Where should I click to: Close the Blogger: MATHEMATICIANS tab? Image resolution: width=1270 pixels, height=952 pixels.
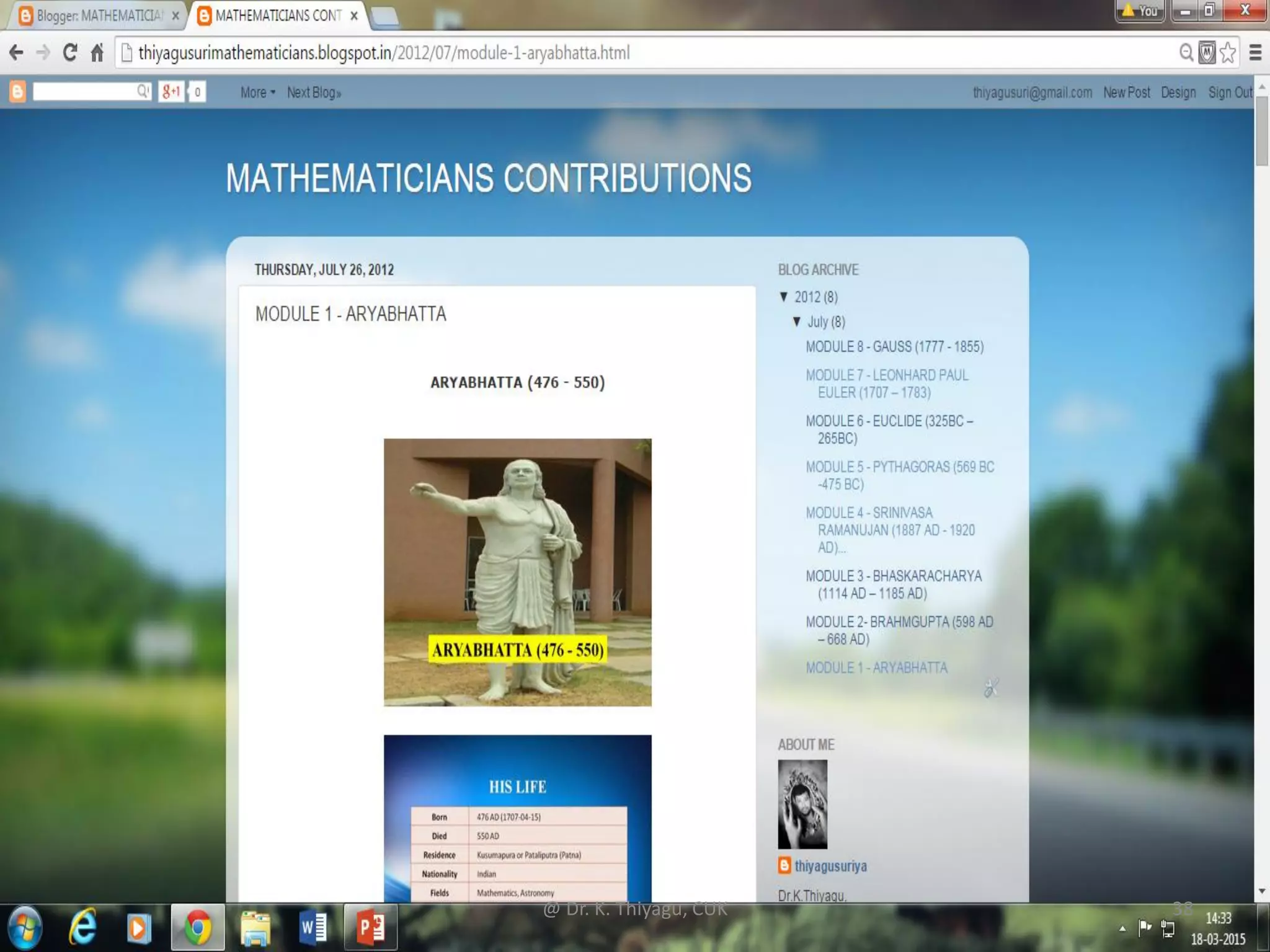tap(175, 16)
